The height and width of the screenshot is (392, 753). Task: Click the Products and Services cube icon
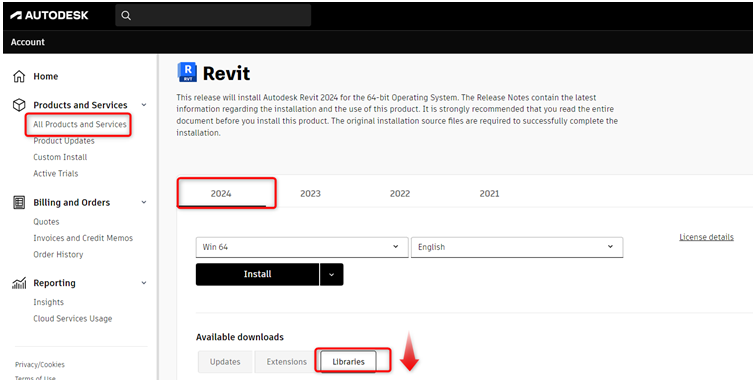pos(19,105)
